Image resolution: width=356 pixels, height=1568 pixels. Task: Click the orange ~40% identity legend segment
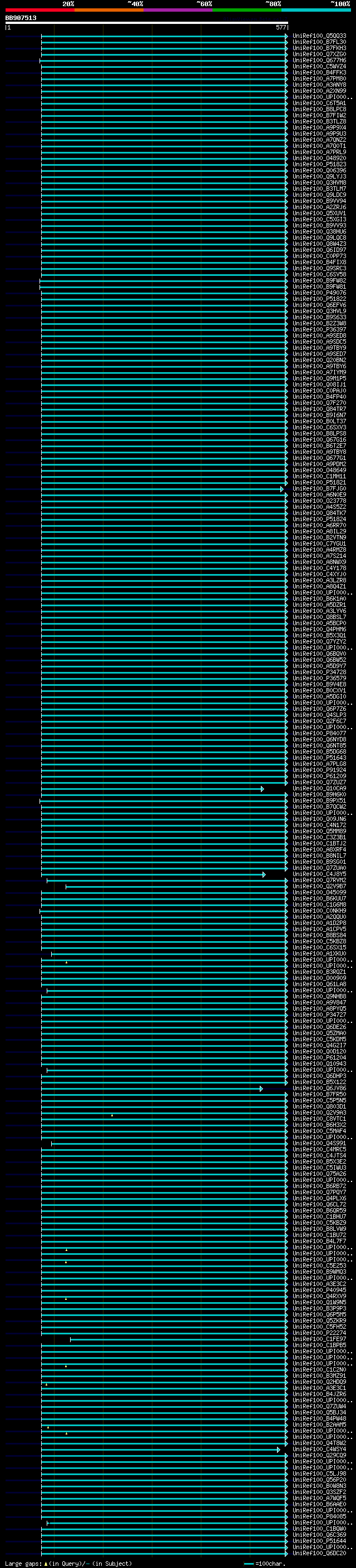[x=109, y=10]
